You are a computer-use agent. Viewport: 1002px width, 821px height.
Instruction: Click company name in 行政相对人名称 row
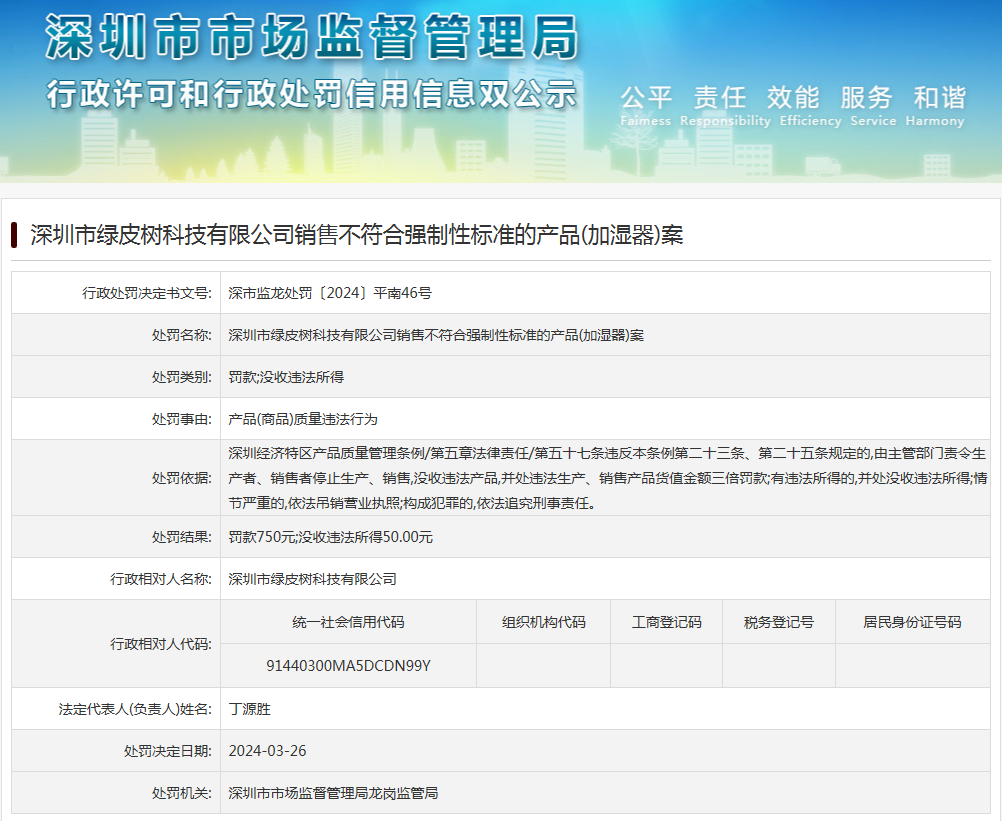tap(312, 579)
